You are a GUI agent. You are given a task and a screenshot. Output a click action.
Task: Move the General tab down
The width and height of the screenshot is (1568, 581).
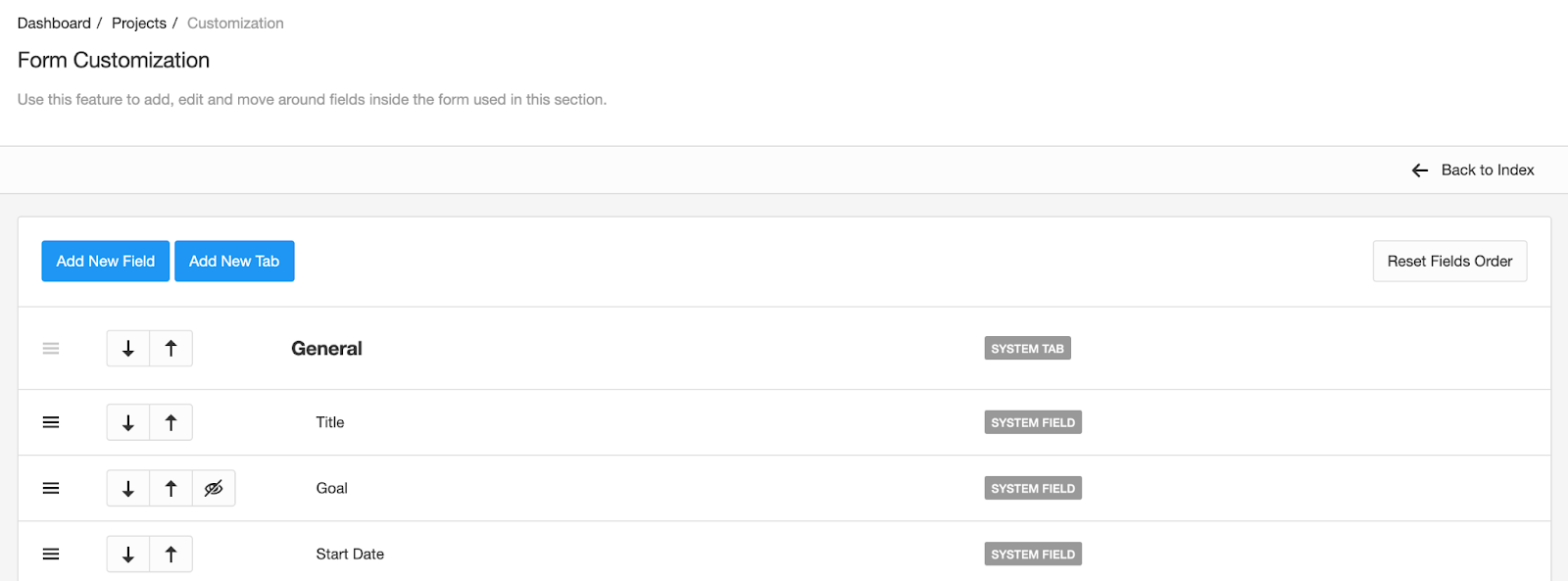point(128,349)
